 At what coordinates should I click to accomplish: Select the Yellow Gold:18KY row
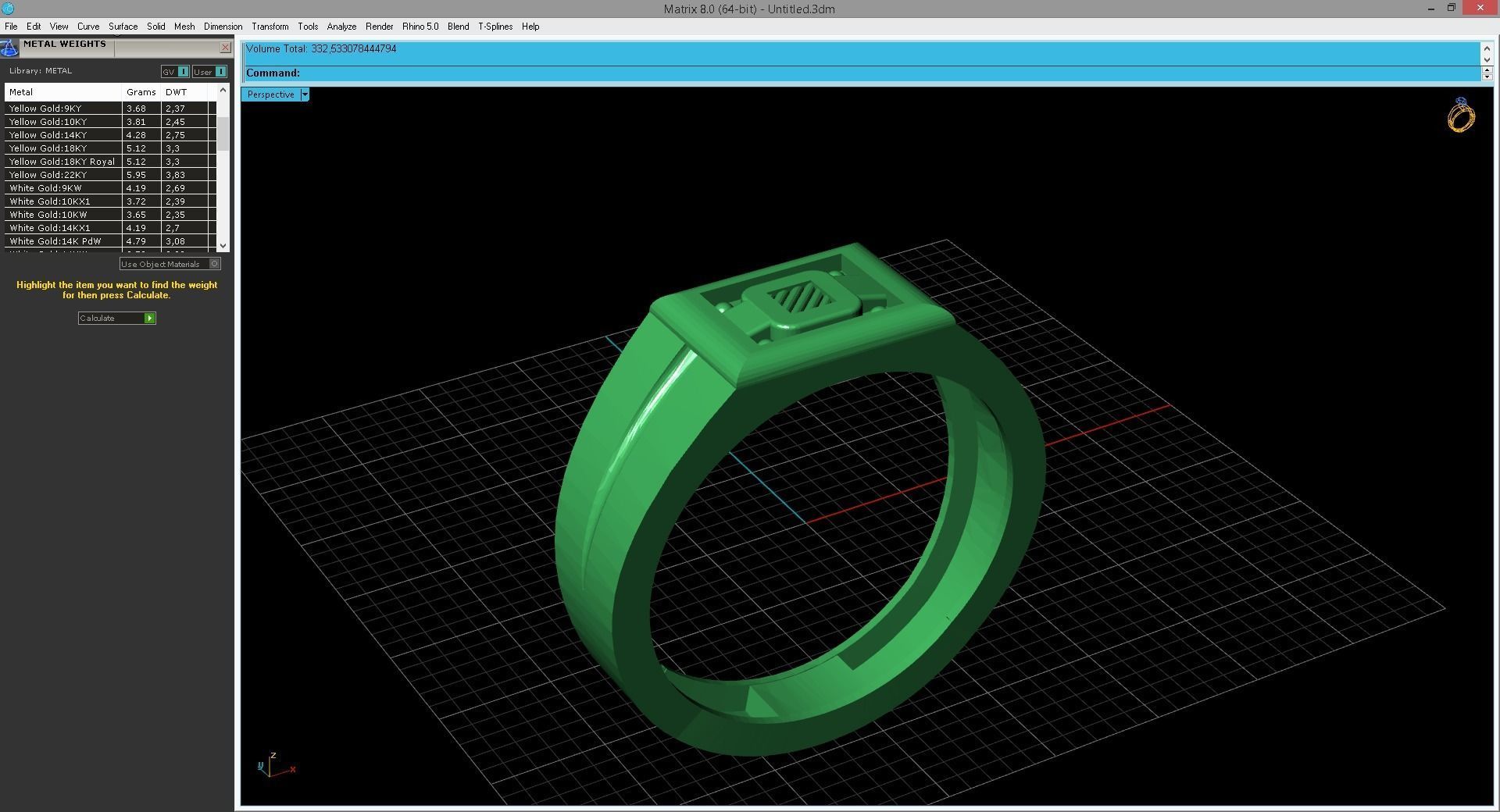click(110, 148)
